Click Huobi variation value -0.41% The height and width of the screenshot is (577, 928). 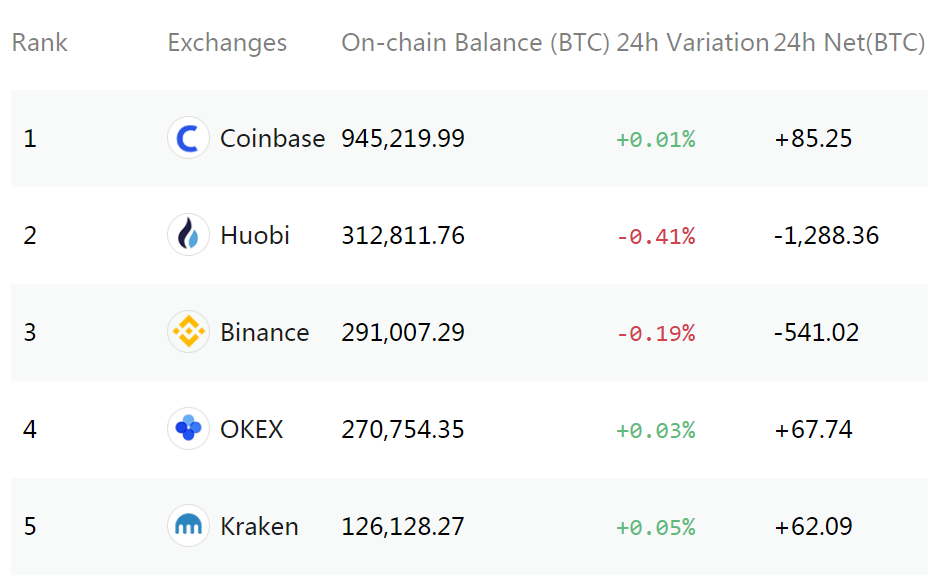[x=656, y=236]
